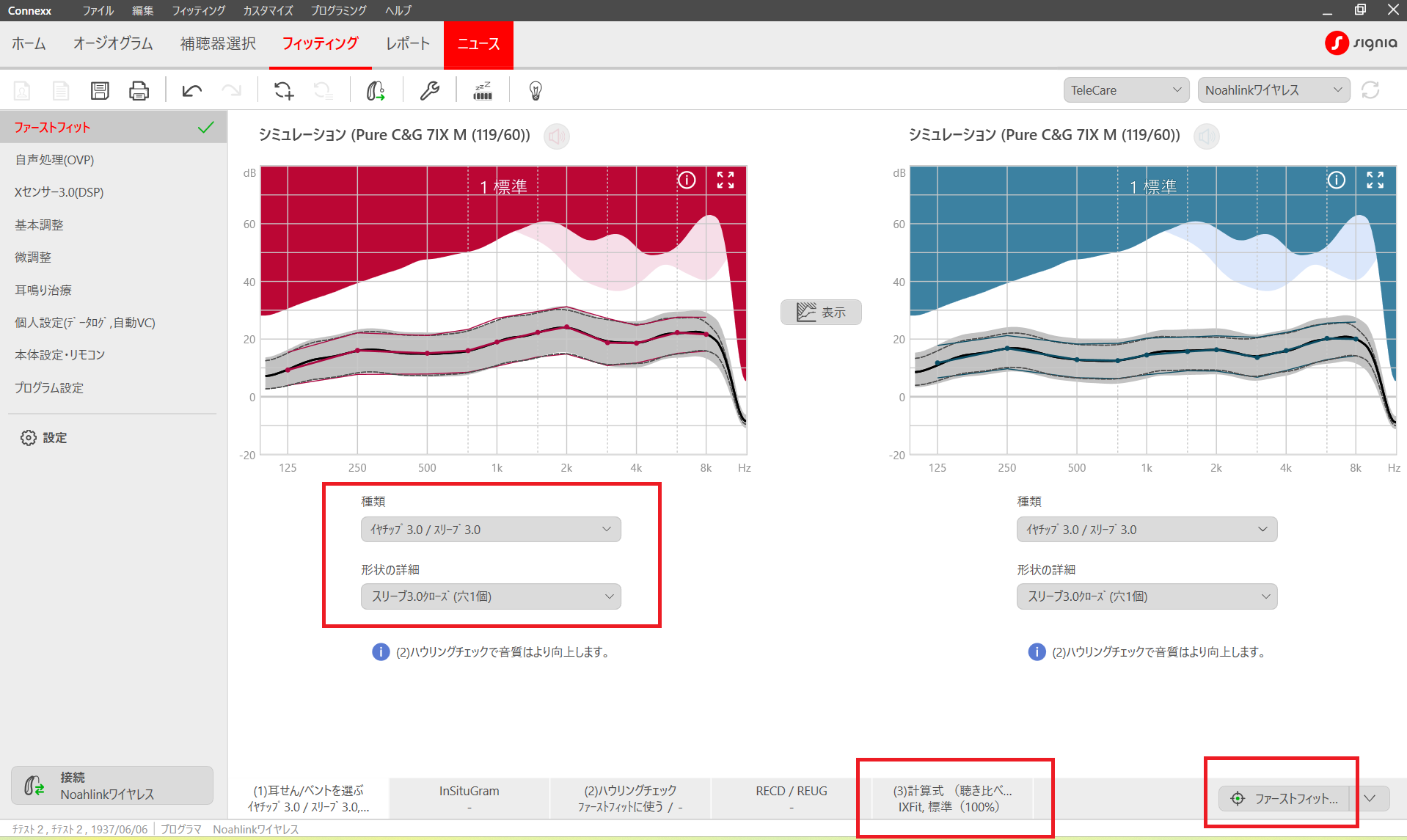Open the TeleCare dropdown
1407x840 pixels.
pyautogui.click(x=1125, y=90)
